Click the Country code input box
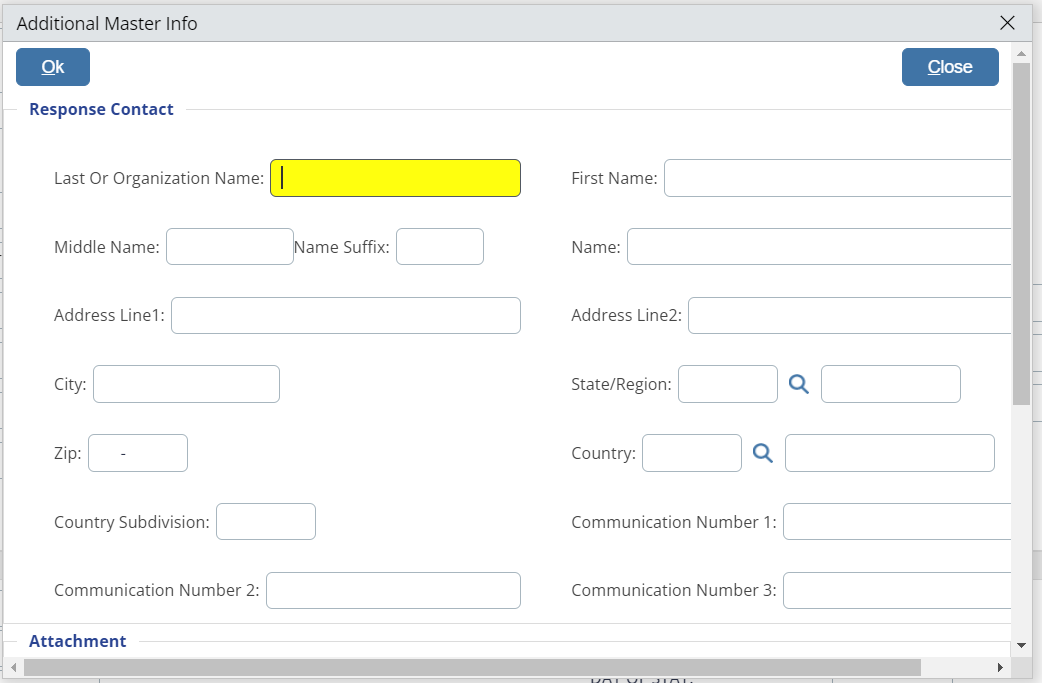This screenshot has height=683, width=1042. tap(691, 453)
